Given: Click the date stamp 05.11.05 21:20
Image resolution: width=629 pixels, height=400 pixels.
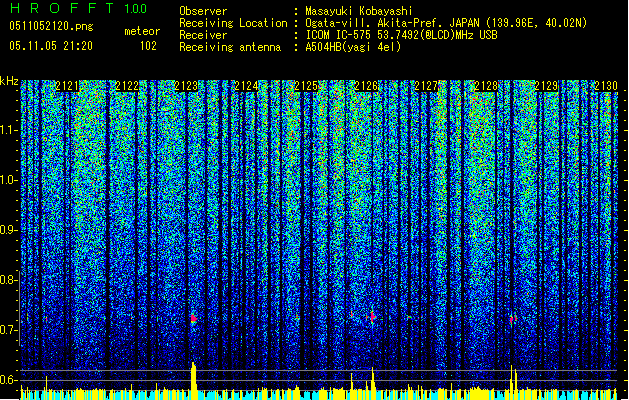Looking at the screenshot, I should (x=51, y=46).
